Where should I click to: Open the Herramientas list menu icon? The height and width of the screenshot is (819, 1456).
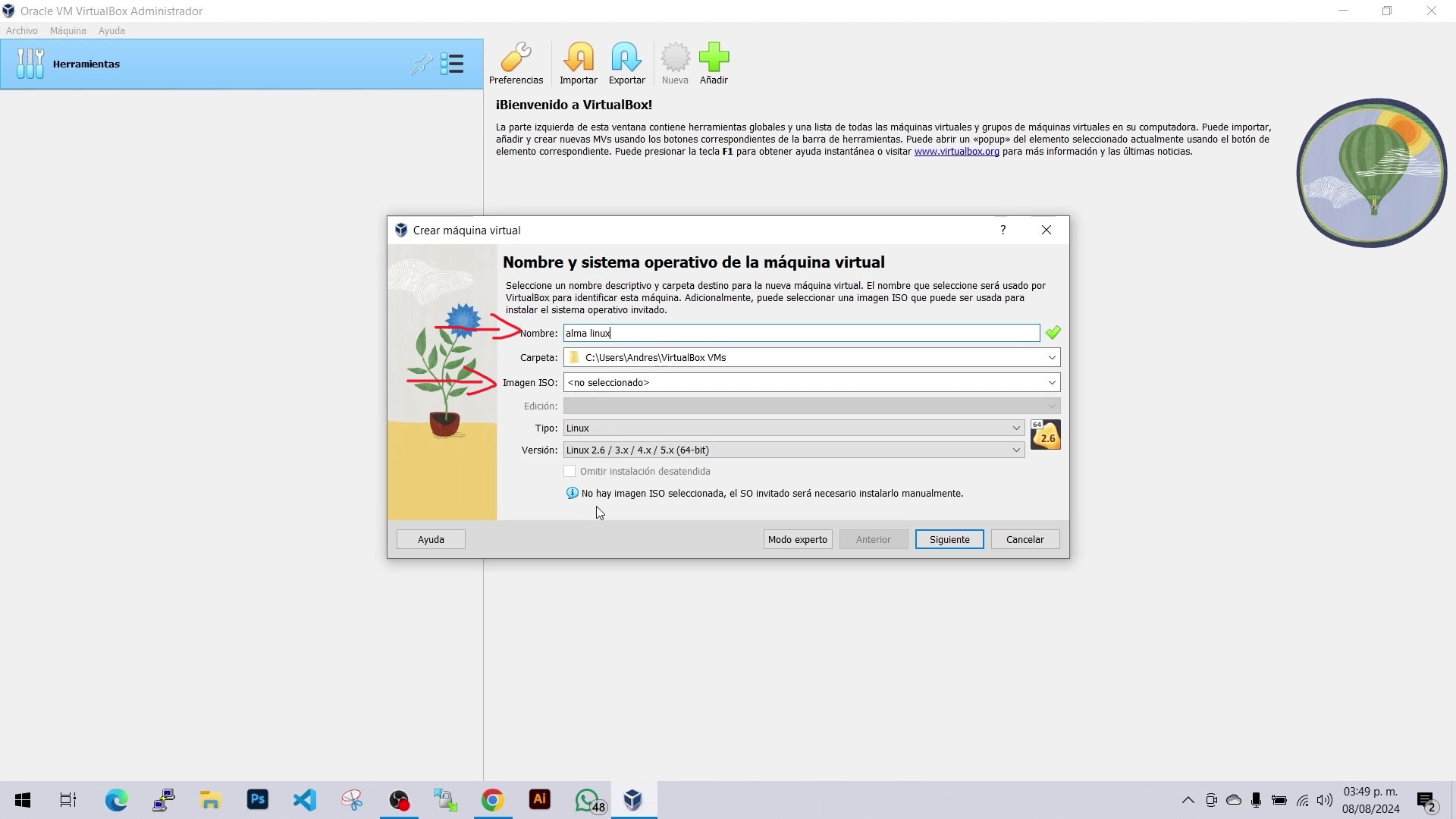tap(452, 64)
